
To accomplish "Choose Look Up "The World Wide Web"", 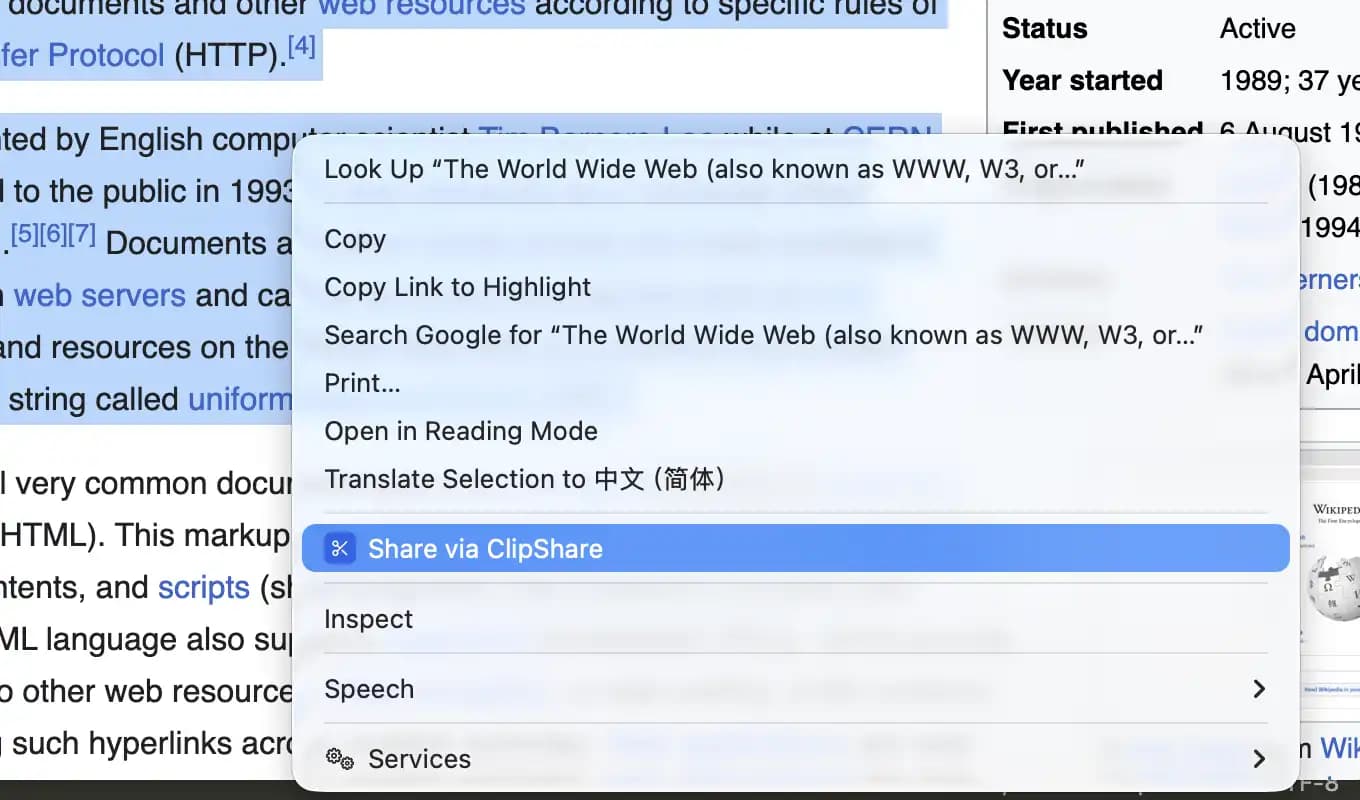I will pyautogui.click(x=795, y=169).
